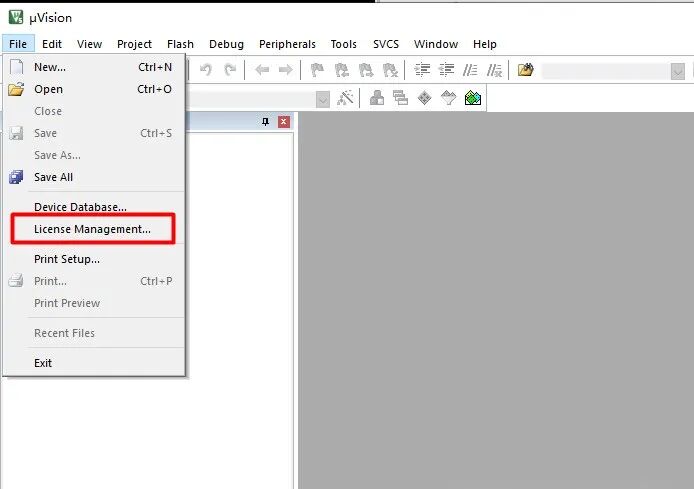Open the Tools menu

click(343, 44)
